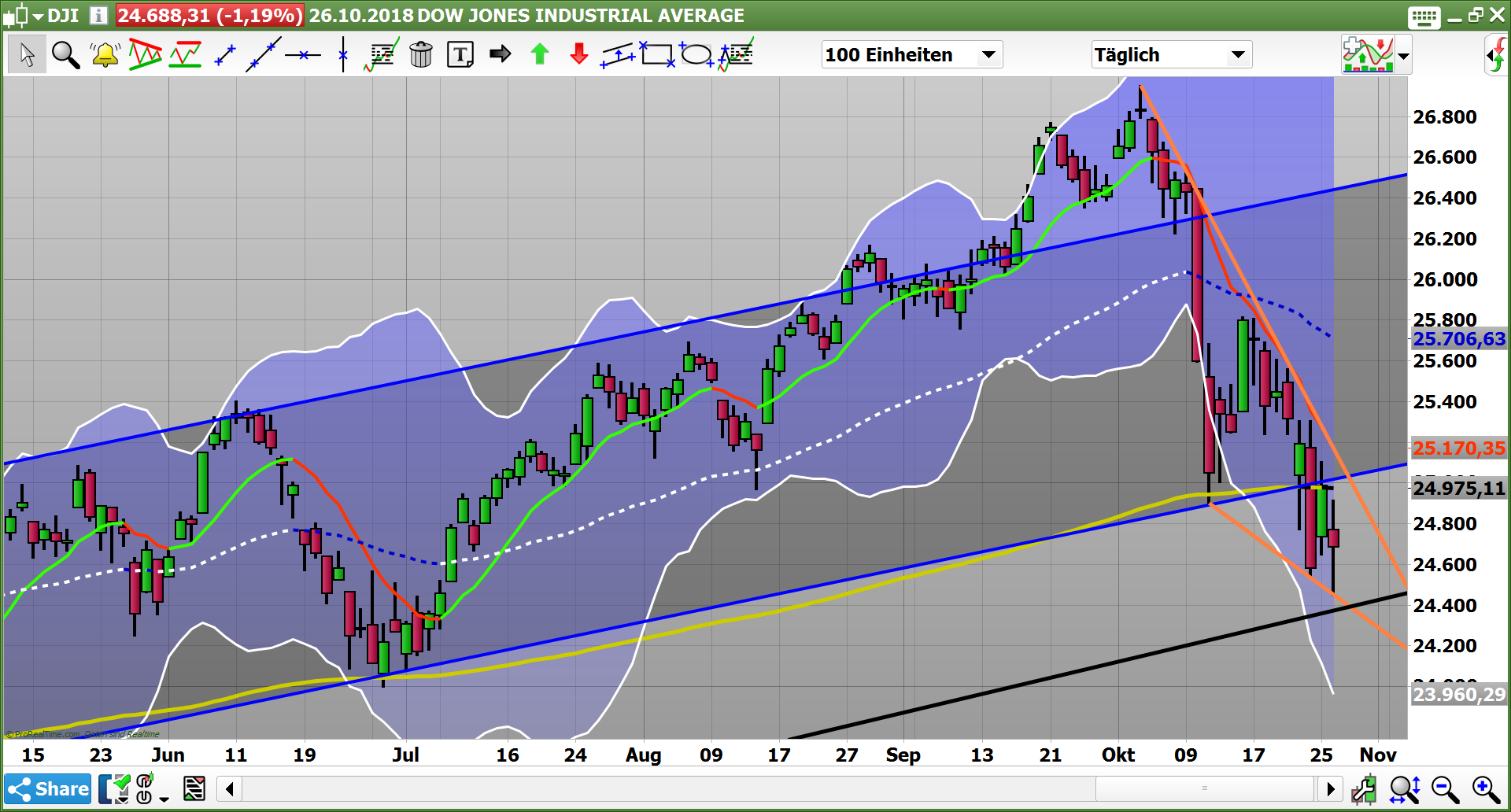The width and height of the screenshot is (1511, 812).
Task: Insert a green up arrow on chart
Action: coord(540,54)
